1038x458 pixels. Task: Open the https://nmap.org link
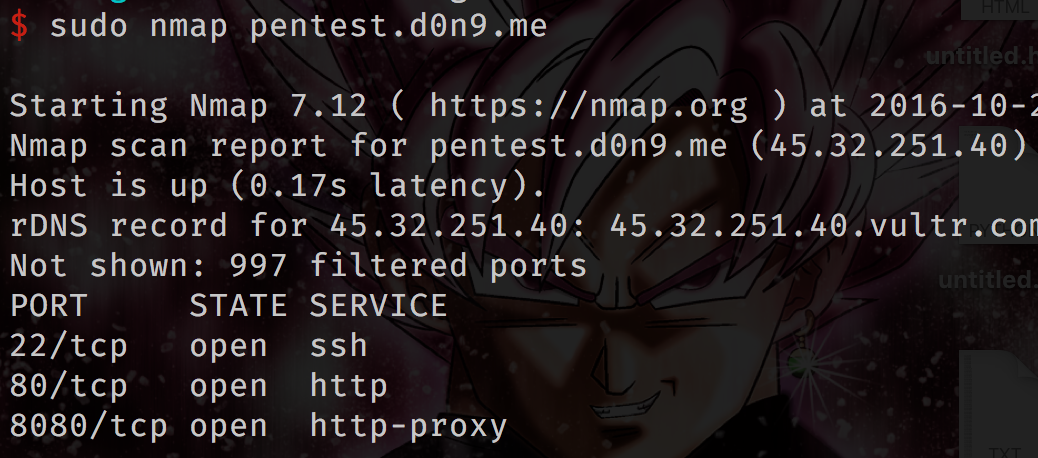pyautogui.click(x=589, y=105)
